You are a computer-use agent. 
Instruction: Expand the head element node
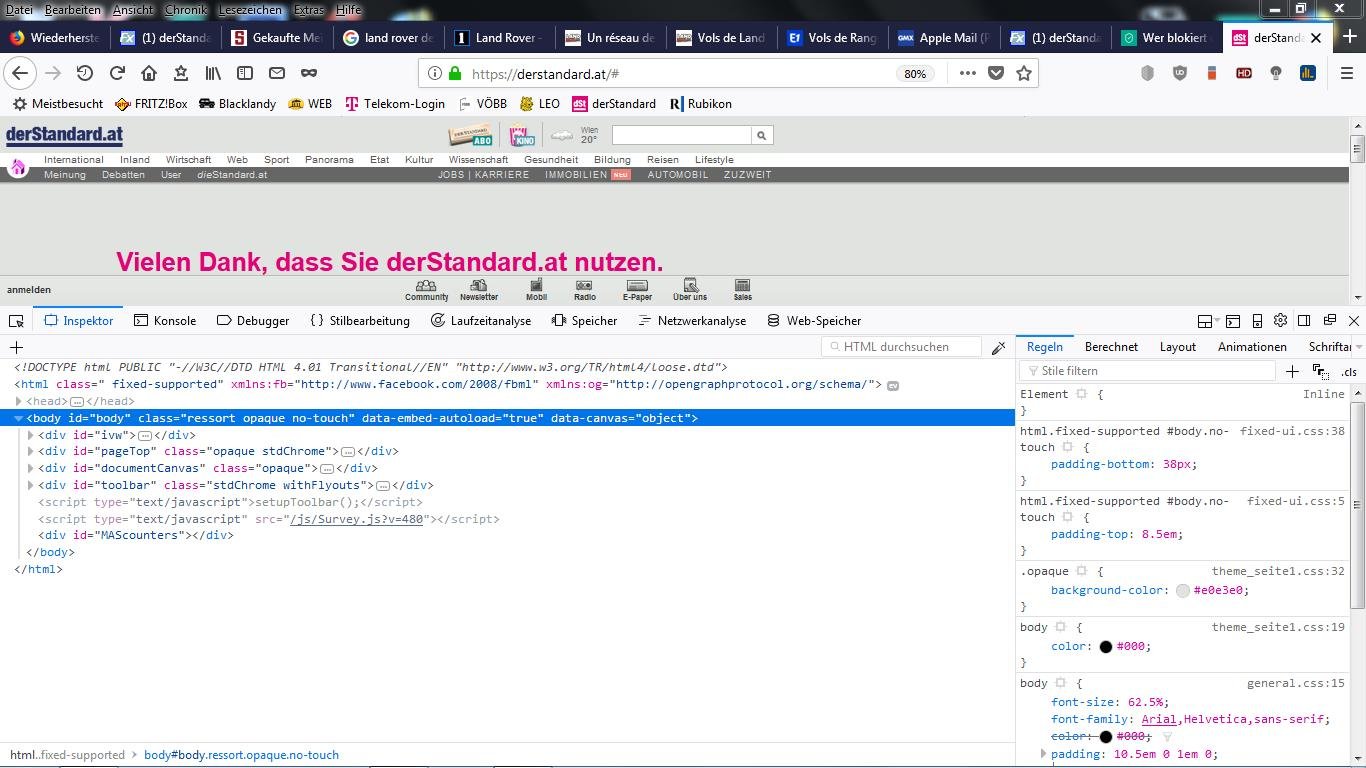tap(19, 401)
